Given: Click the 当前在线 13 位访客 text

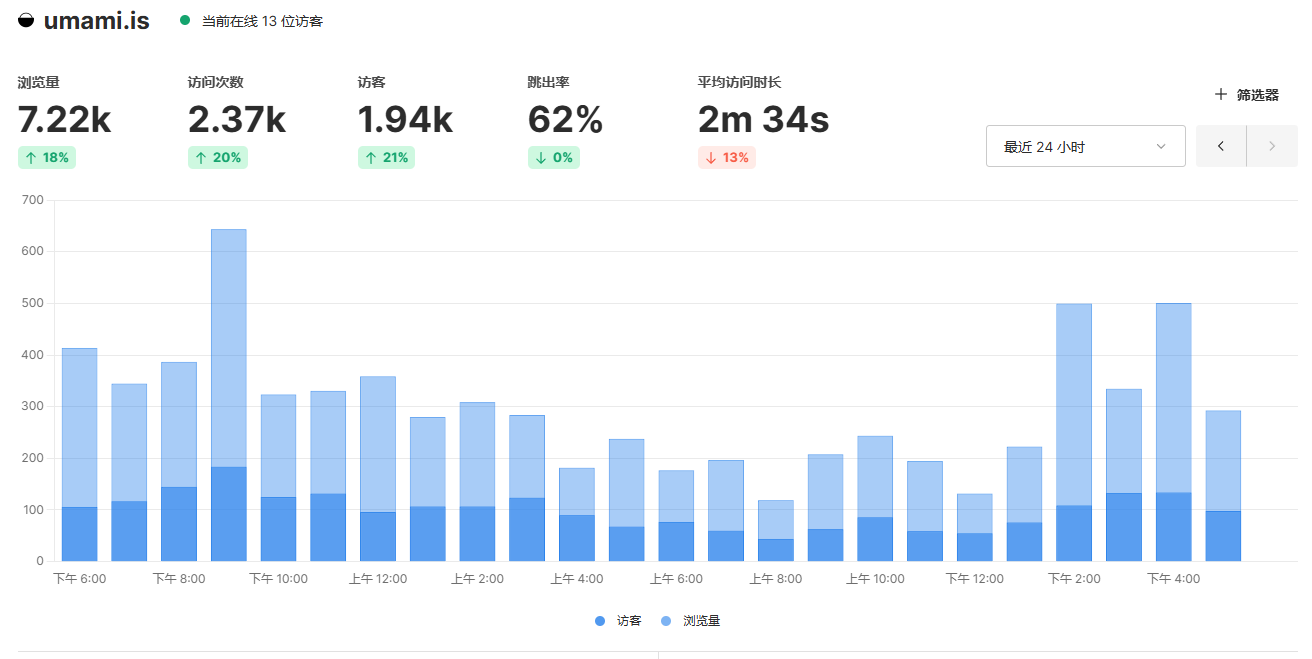Looking at the screenshot, I should 262,21.
